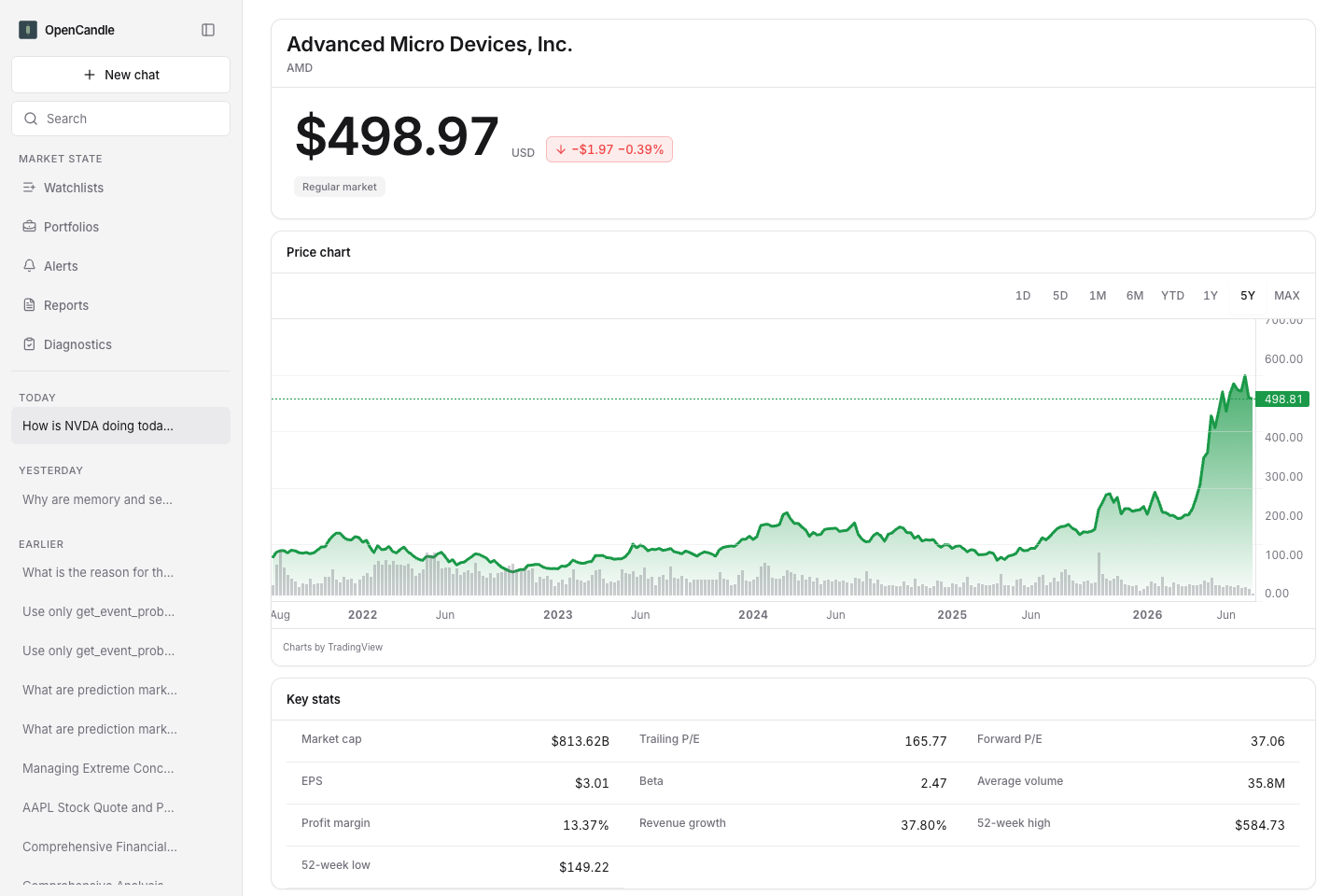Open Alerts page

[120, 266]
